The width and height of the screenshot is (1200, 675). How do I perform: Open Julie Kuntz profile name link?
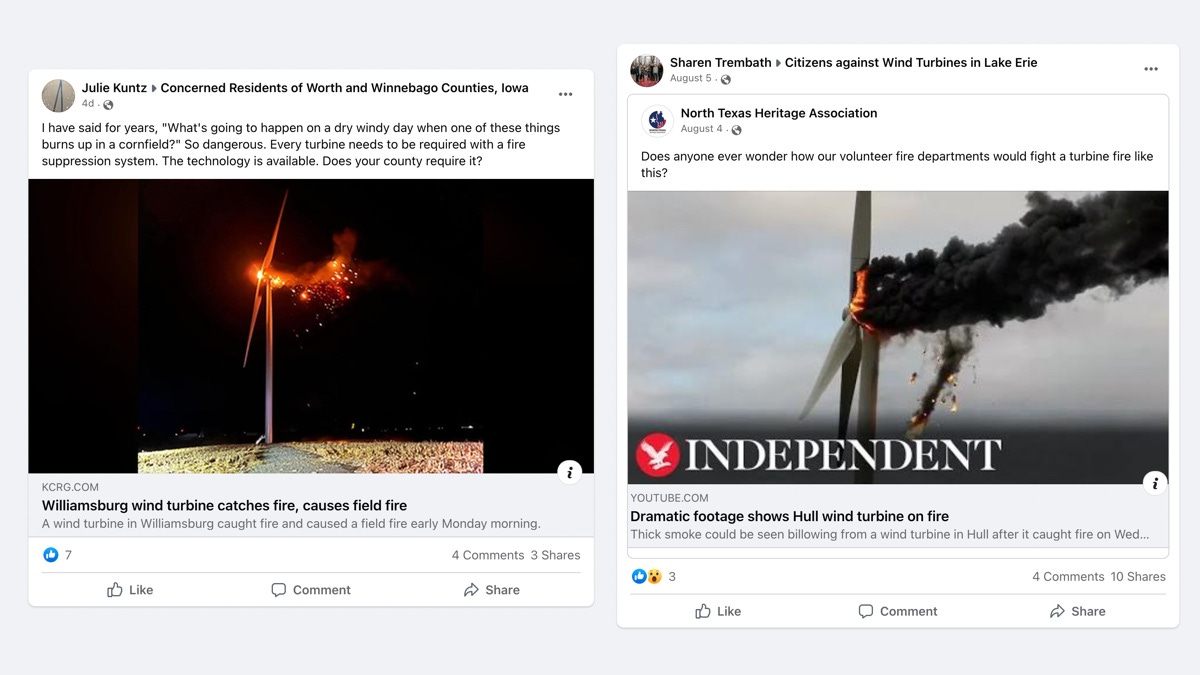(x=114, y=88)
